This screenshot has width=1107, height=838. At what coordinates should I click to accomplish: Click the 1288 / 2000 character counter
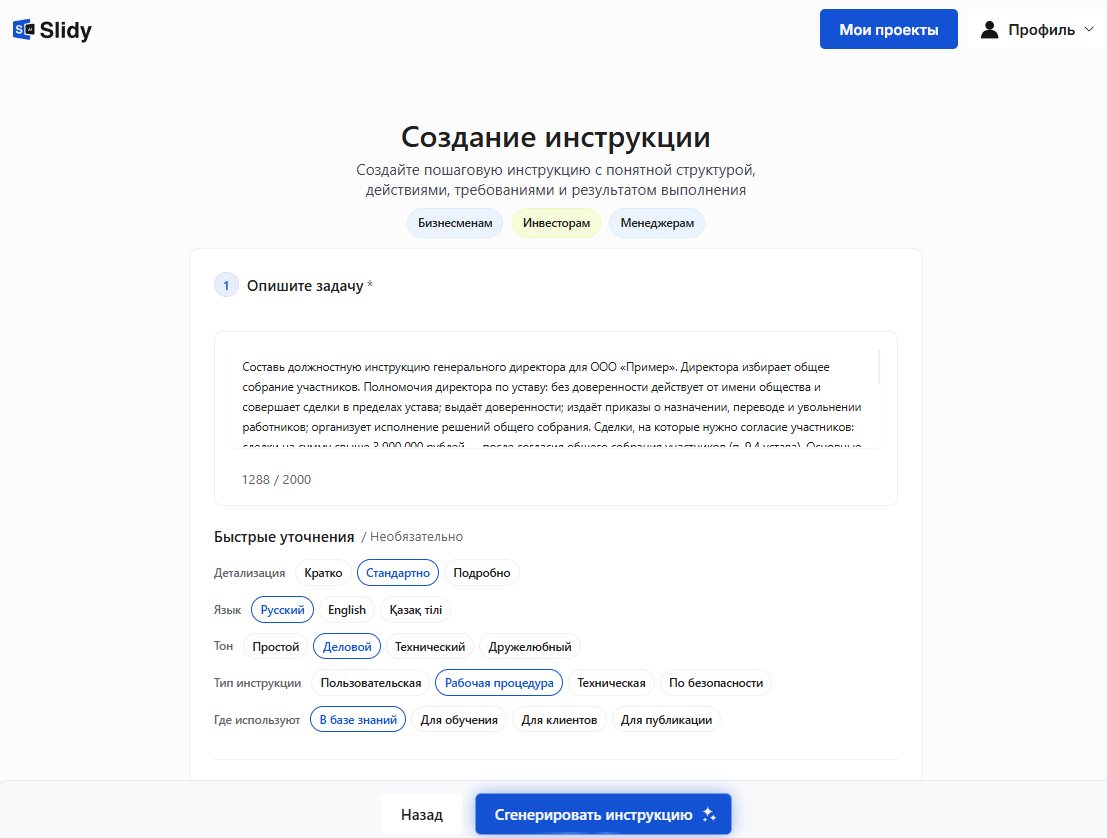[x=276, y=479]
